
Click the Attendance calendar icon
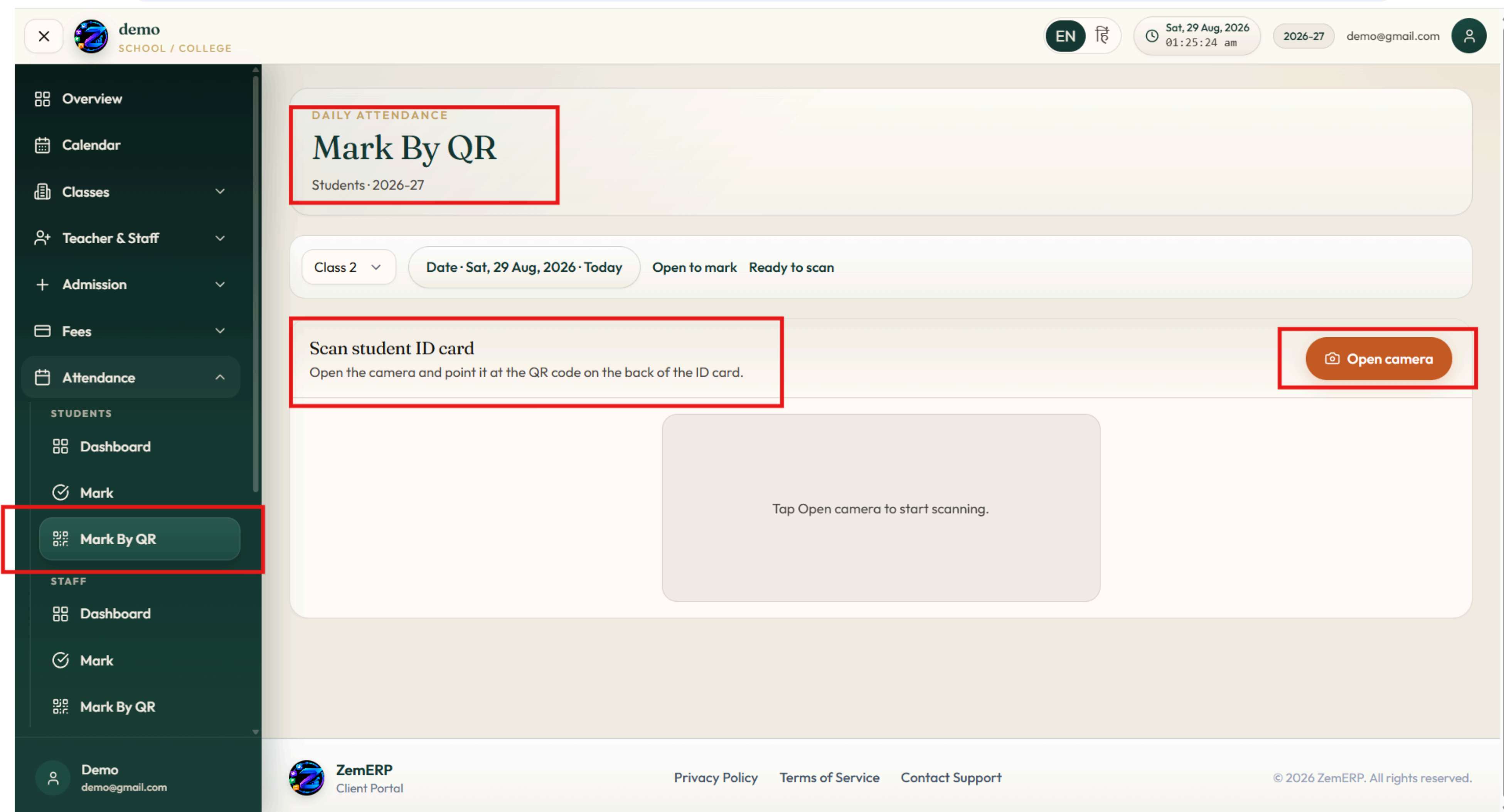point(42,378)
